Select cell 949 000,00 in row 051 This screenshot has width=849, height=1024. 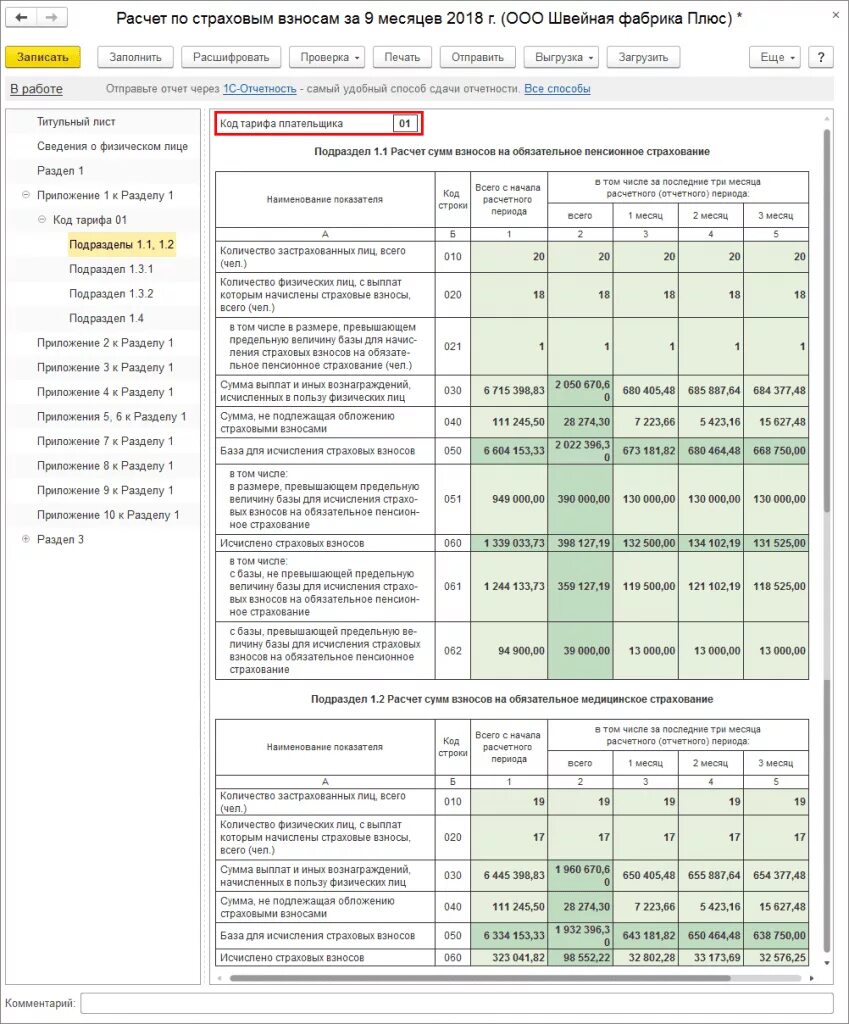point(509,499)
